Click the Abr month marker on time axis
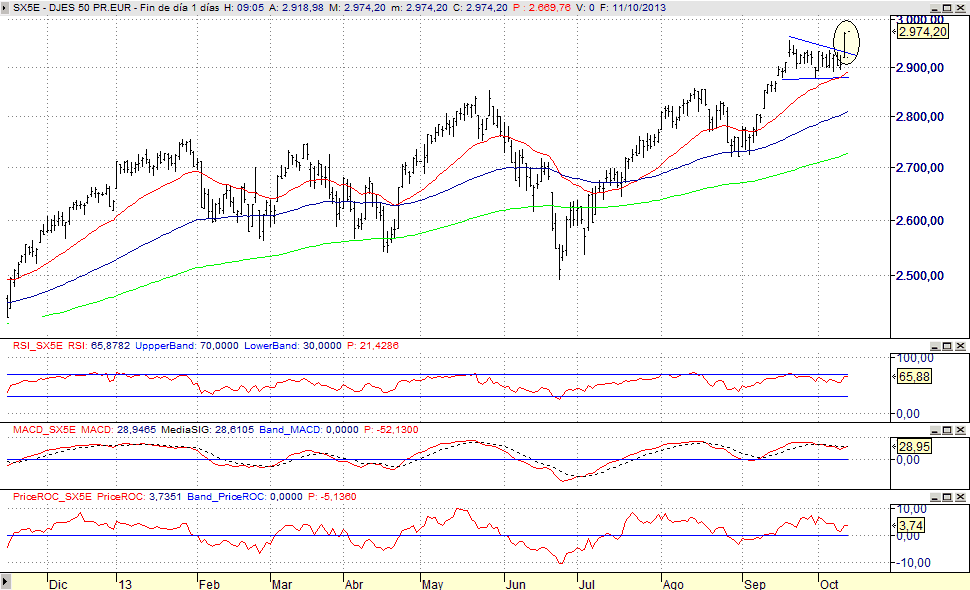This screenshot has height=590, width=970. coord(354,584)
